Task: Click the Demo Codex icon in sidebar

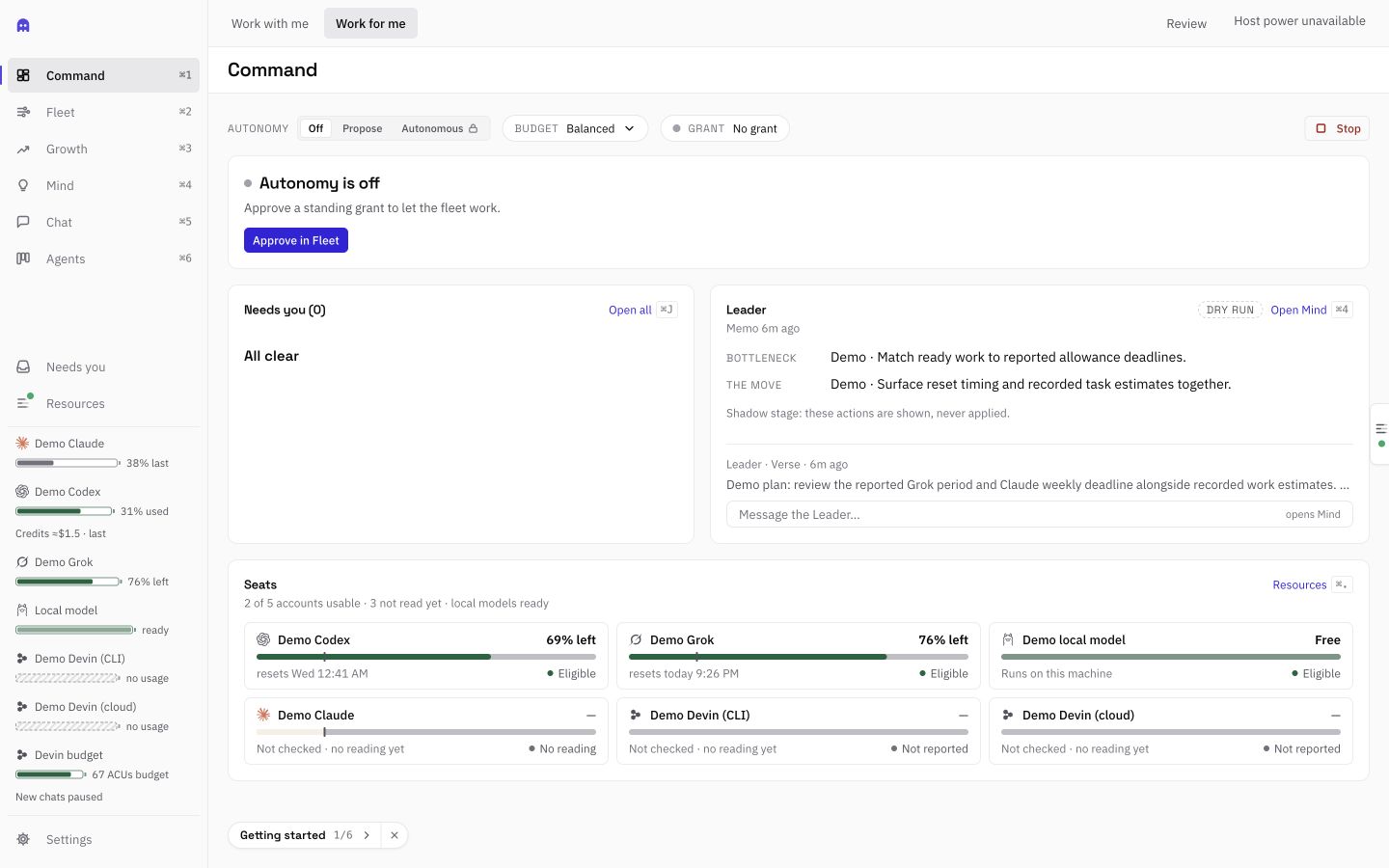Action: coord(22,491)
